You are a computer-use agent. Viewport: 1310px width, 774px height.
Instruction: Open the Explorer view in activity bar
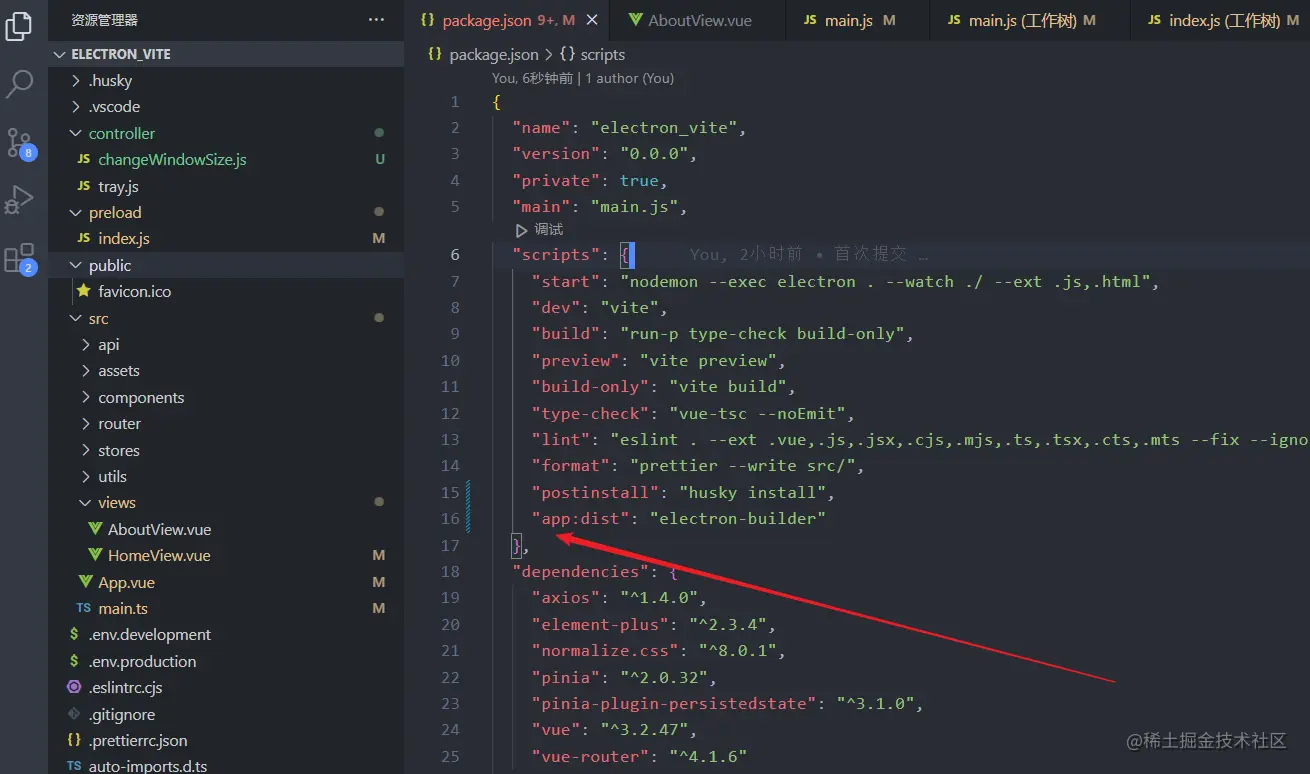pos(19,27)
